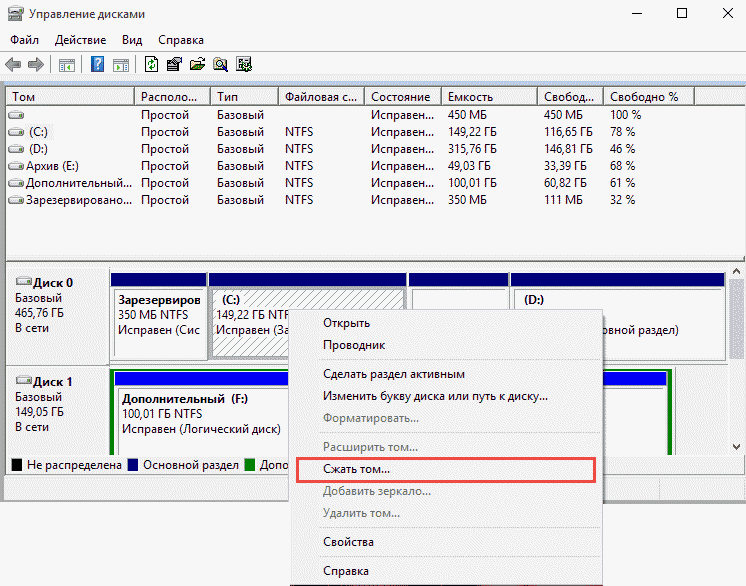Open Help via blue question mark icon
Screen dimensions: 746x586
98,65
